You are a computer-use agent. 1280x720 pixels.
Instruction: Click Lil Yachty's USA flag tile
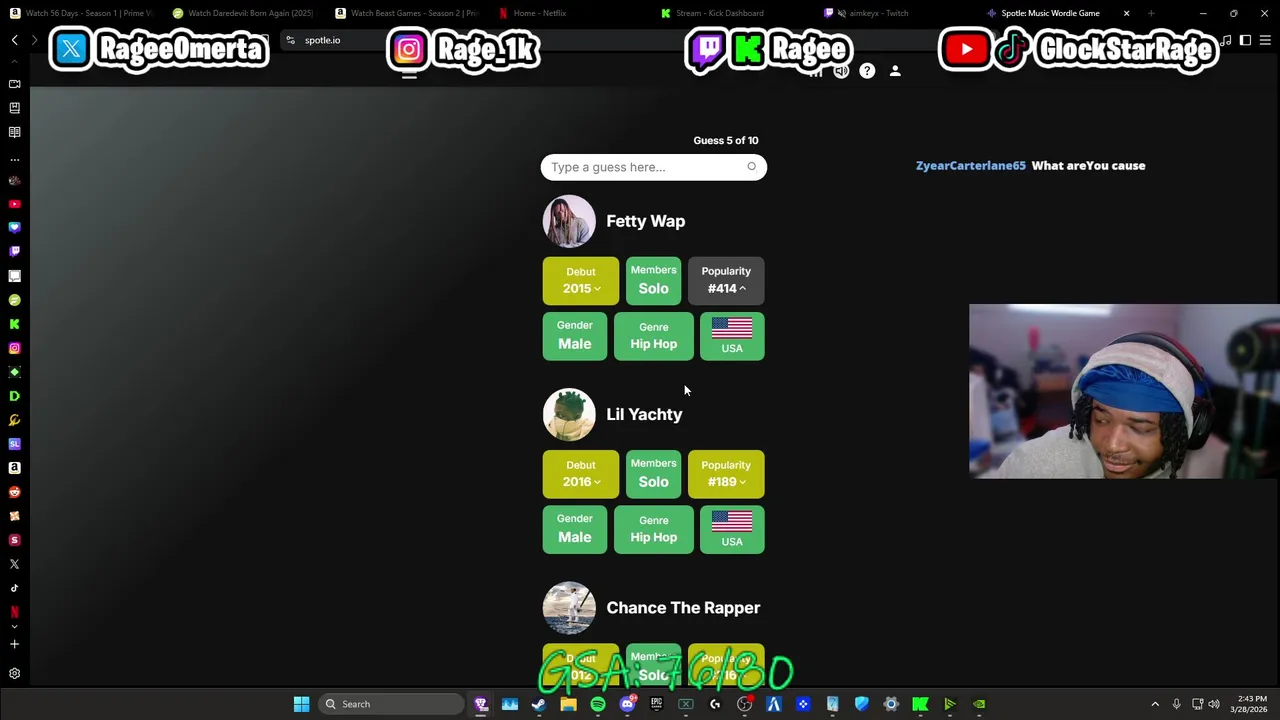click(x=732, y=529)
